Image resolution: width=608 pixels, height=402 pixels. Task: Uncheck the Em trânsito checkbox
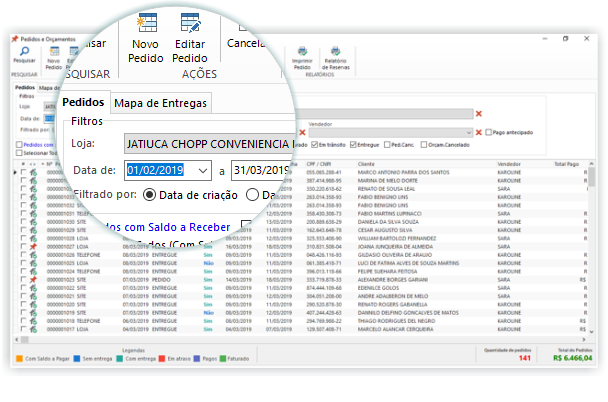[314, 145]
